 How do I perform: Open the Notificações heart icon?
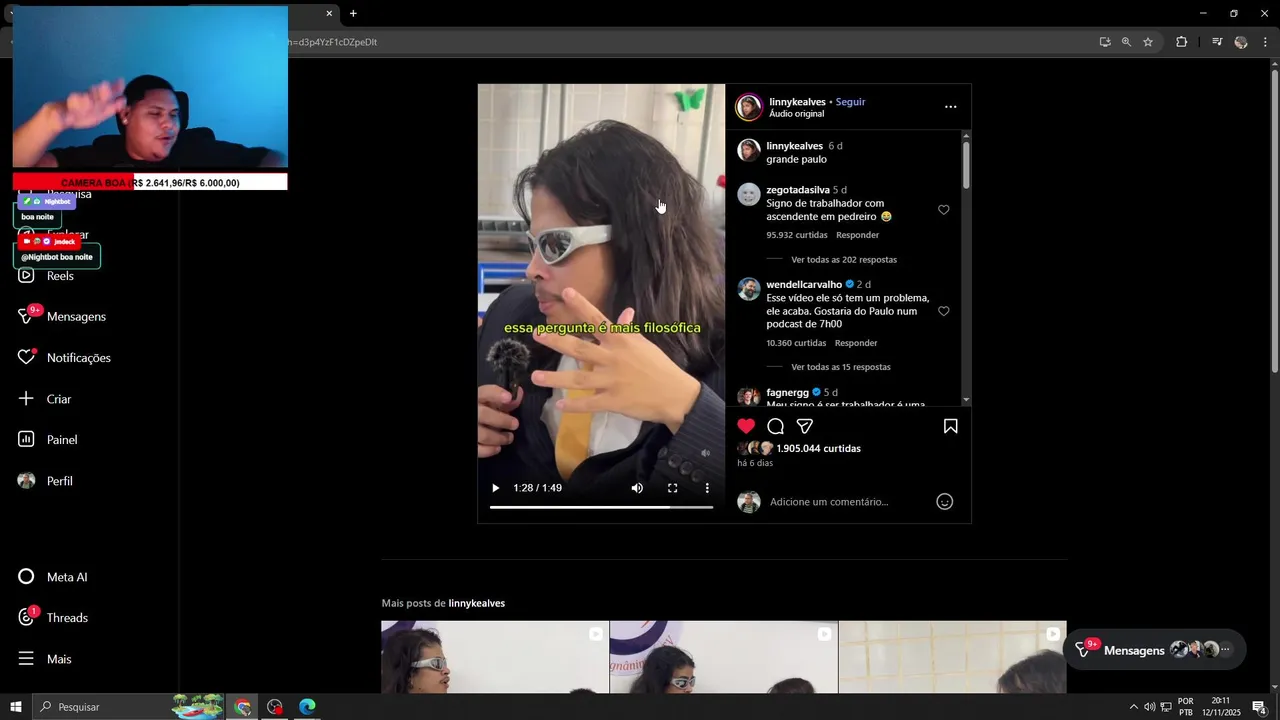pos(27,357)
